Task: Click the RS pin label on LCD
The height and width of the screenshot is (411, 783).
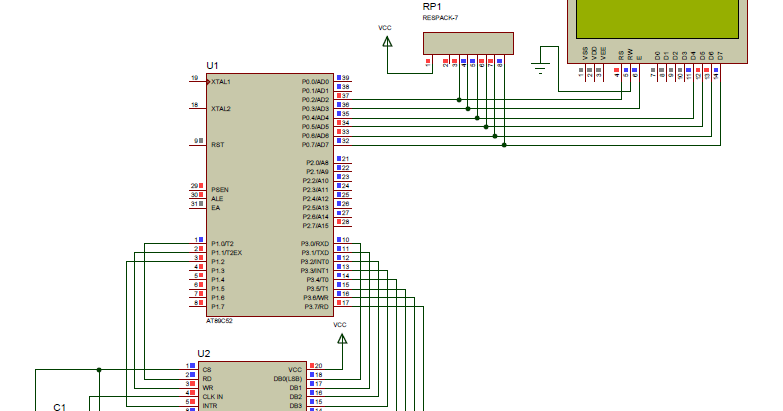Action: click(621, 55)
